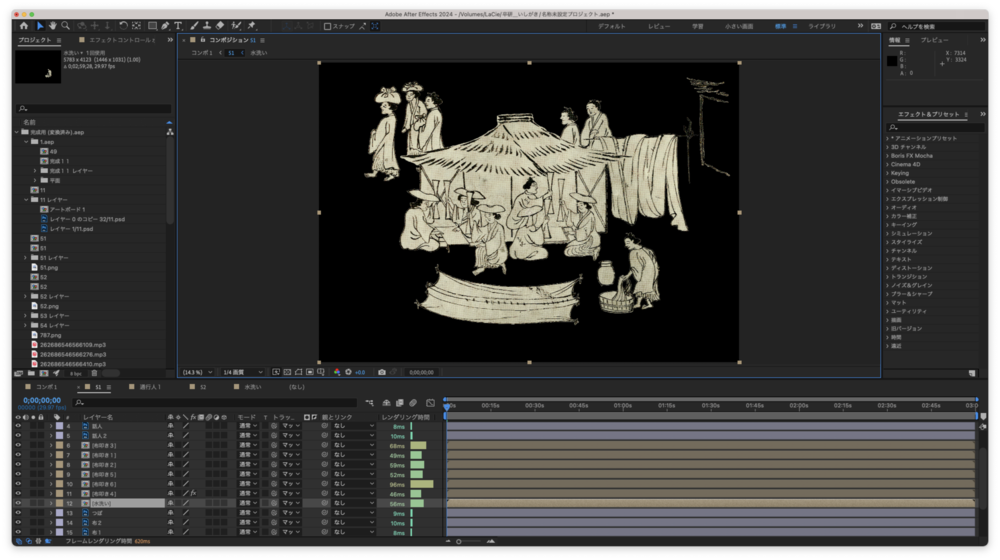Click the snapshot camera icon in viewer
The width and height of the screenshot is (1000, 560).
tap(381, 372)
